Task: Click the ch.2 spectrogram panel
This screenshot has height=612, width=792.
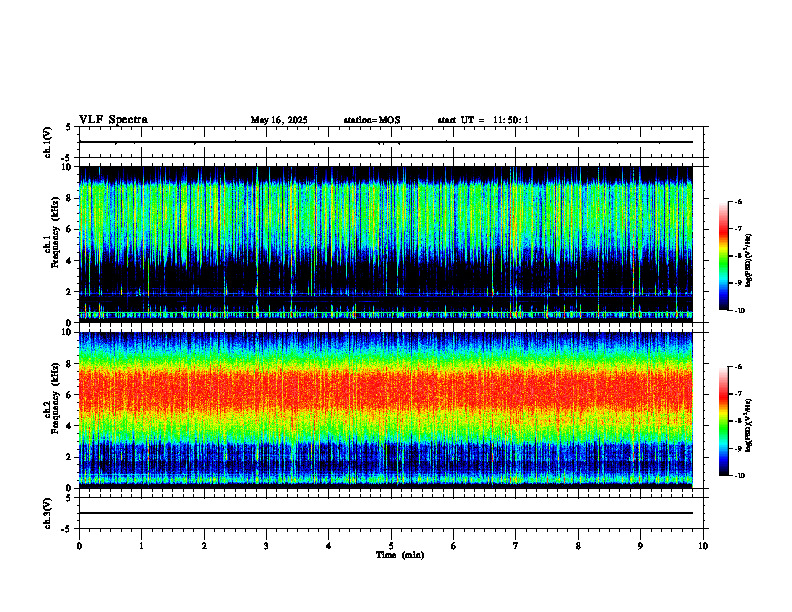Action: pyautogui.click(x=386, y=410)
